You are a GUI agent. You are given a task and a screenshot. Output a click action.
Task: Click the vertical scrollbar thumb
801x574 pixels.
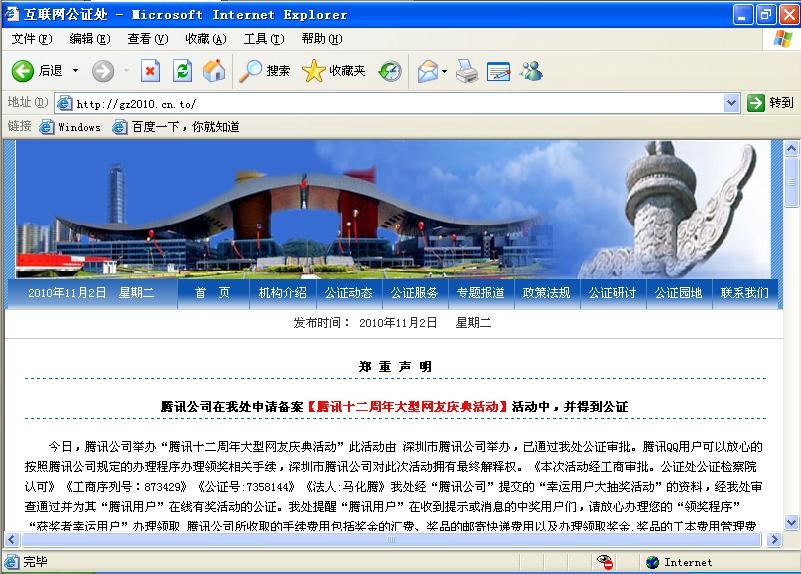pyautogui.click(x=791, y=182)
